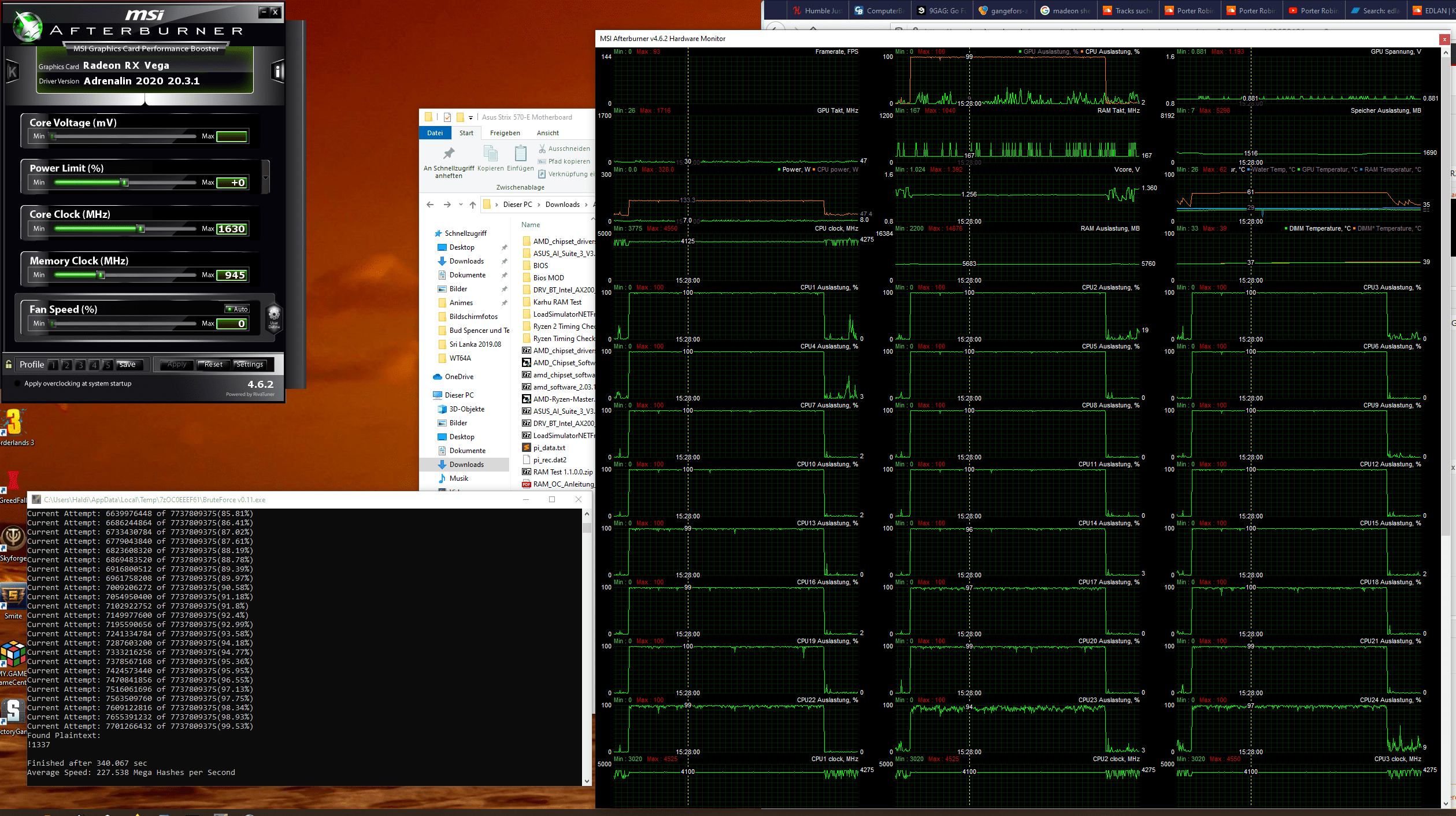
Task: Select Afterburner profile slot 1
Action: click(53, 365)
